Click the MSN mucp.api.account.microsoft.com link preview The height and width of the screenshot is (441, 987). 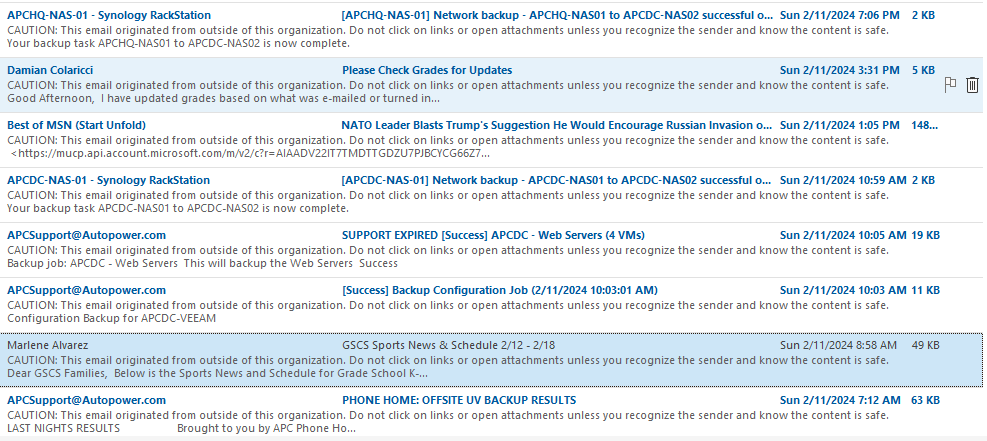click(x=250, y=154)
